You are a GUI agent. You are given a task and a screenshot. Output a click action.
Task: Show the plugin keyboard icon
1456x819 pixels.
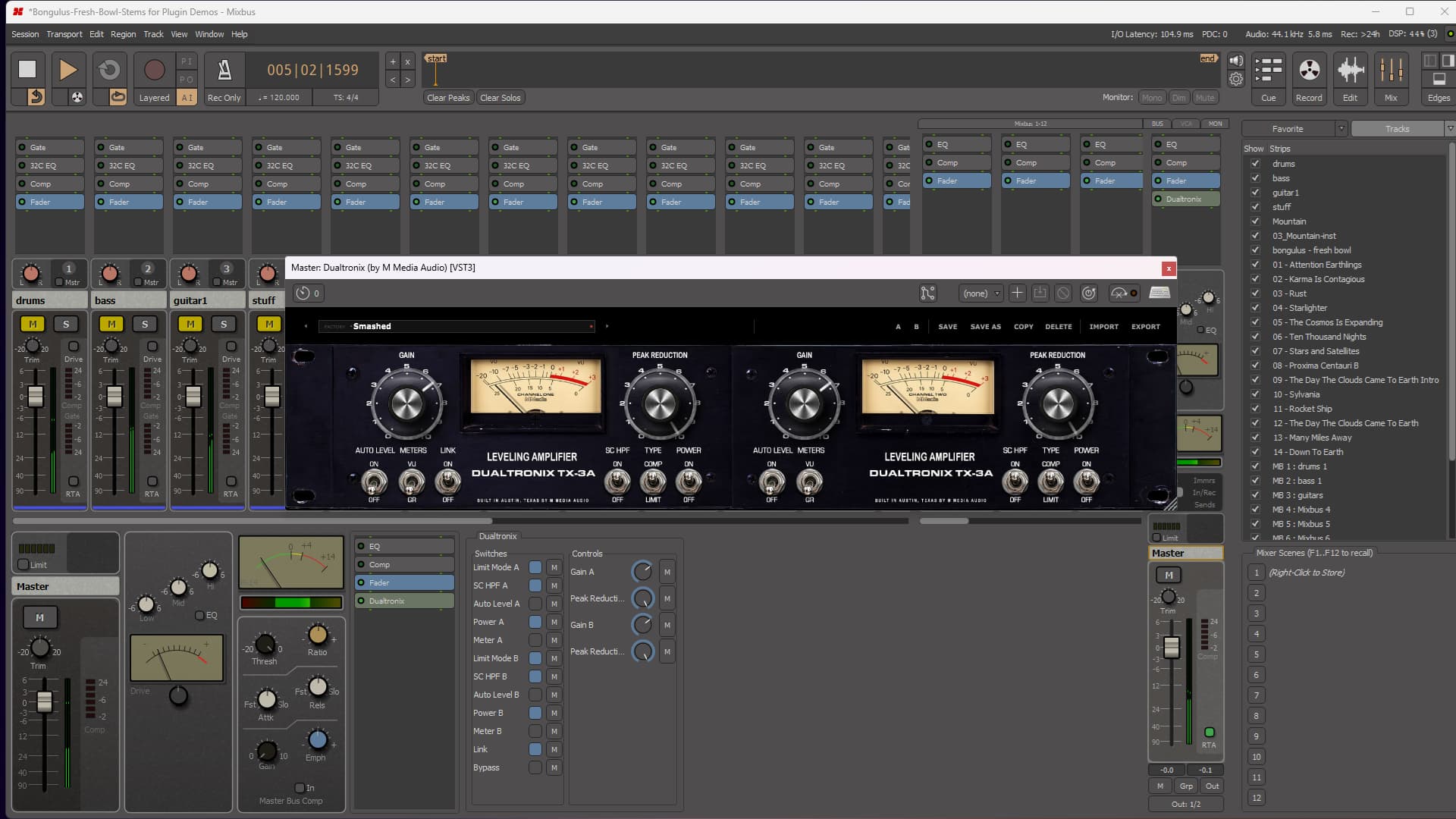coord(1159,293)
